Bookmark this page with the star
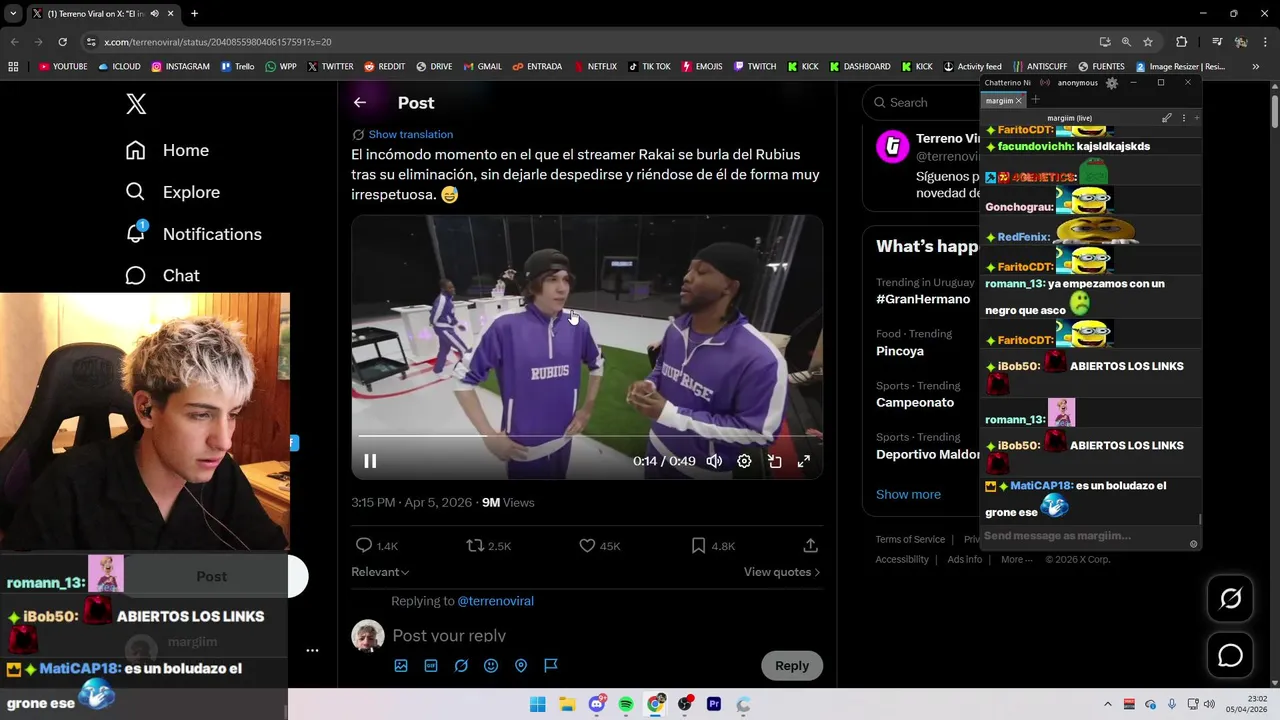Screen dimensions: 1280x720 click(x=1148, y=42)
